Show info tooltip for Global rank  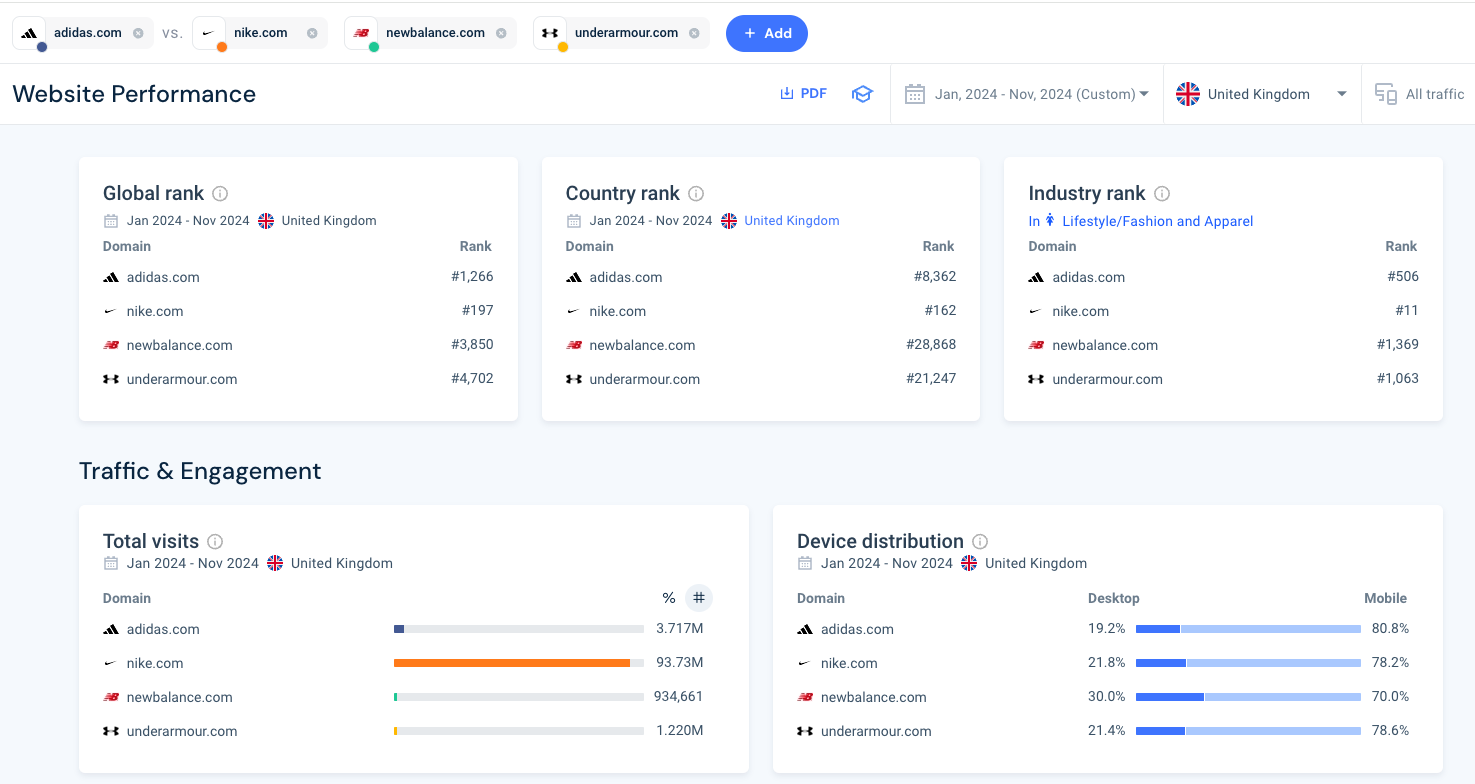pyautogui.click(x=220, y=194)
